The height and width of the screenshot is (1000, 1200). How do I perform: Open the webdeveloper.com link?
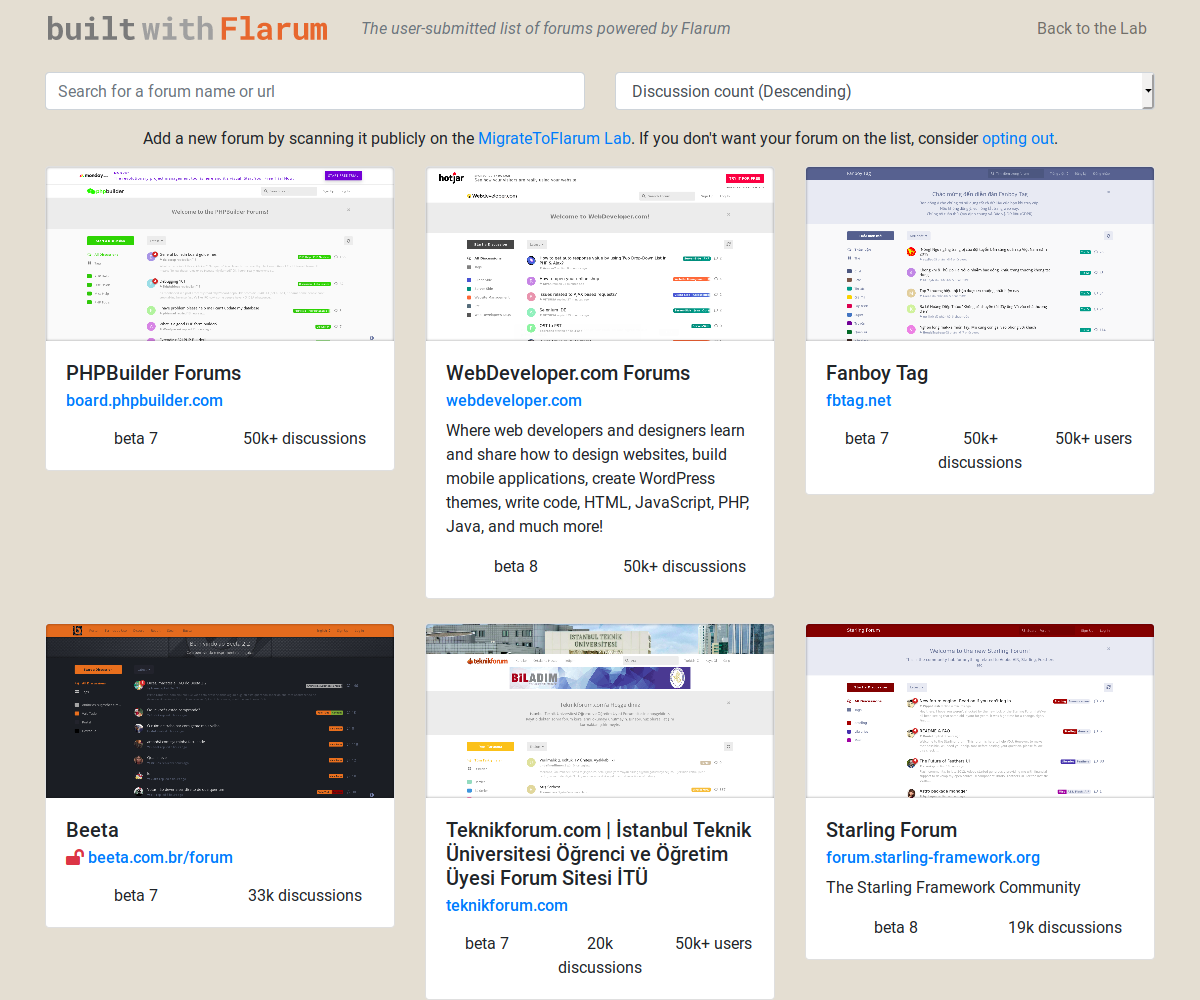pos(514,400)
